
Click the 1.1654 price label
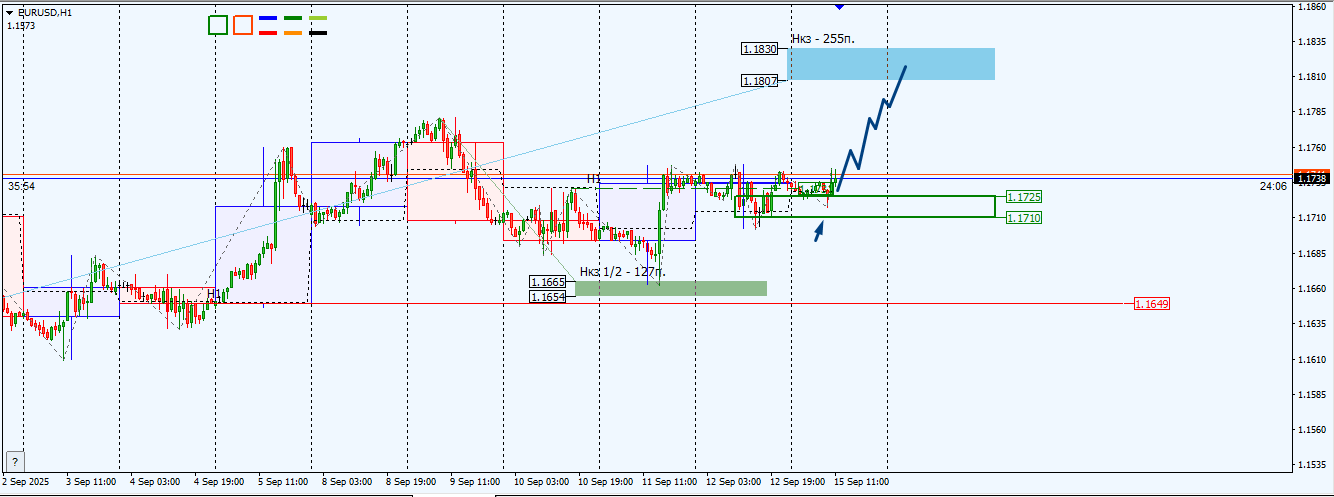(x=547, y=297)
